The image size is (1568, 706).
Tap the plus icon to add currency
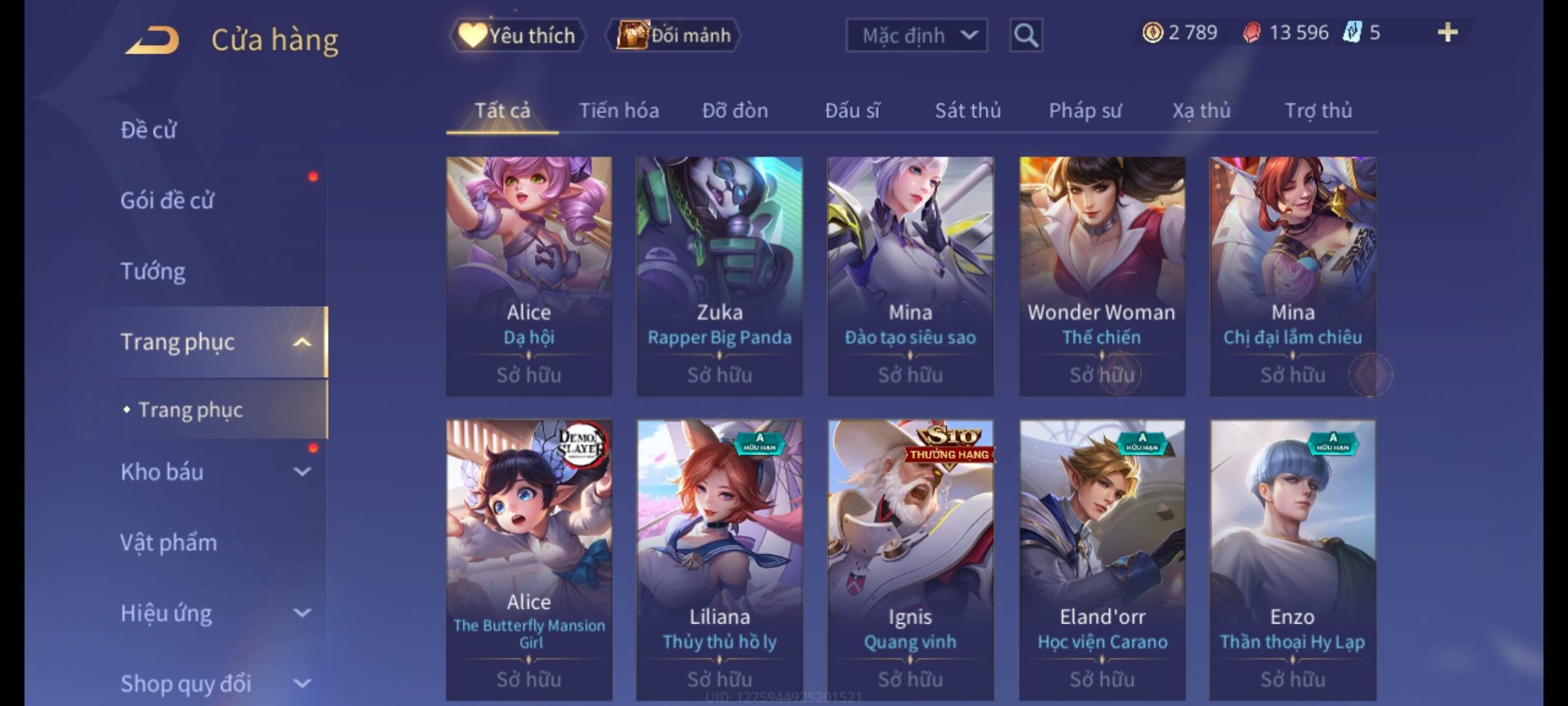coord(1448,32)
